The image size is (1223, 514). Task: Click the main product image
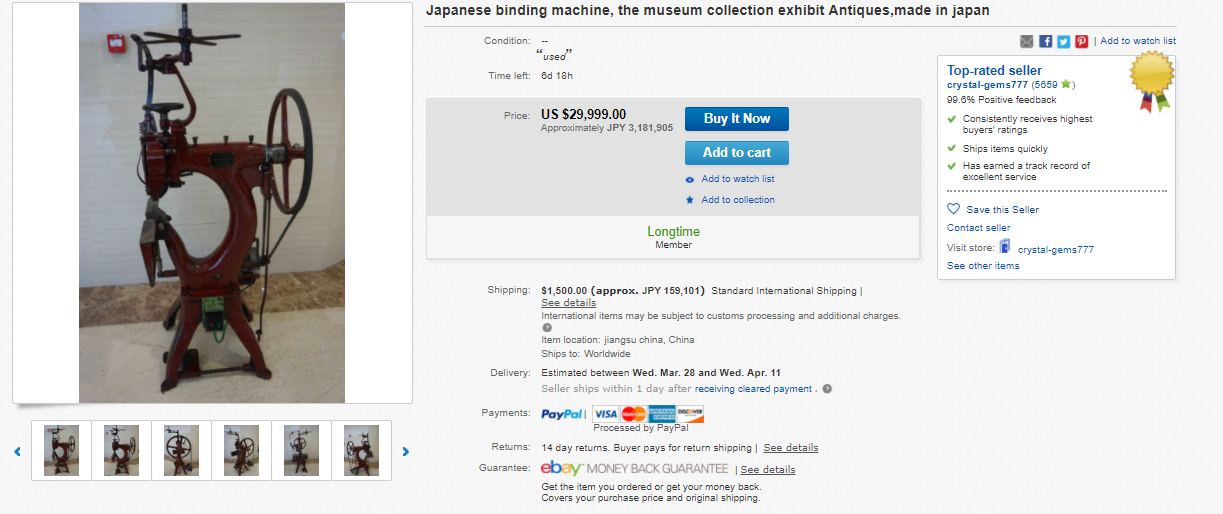(212, 203)
